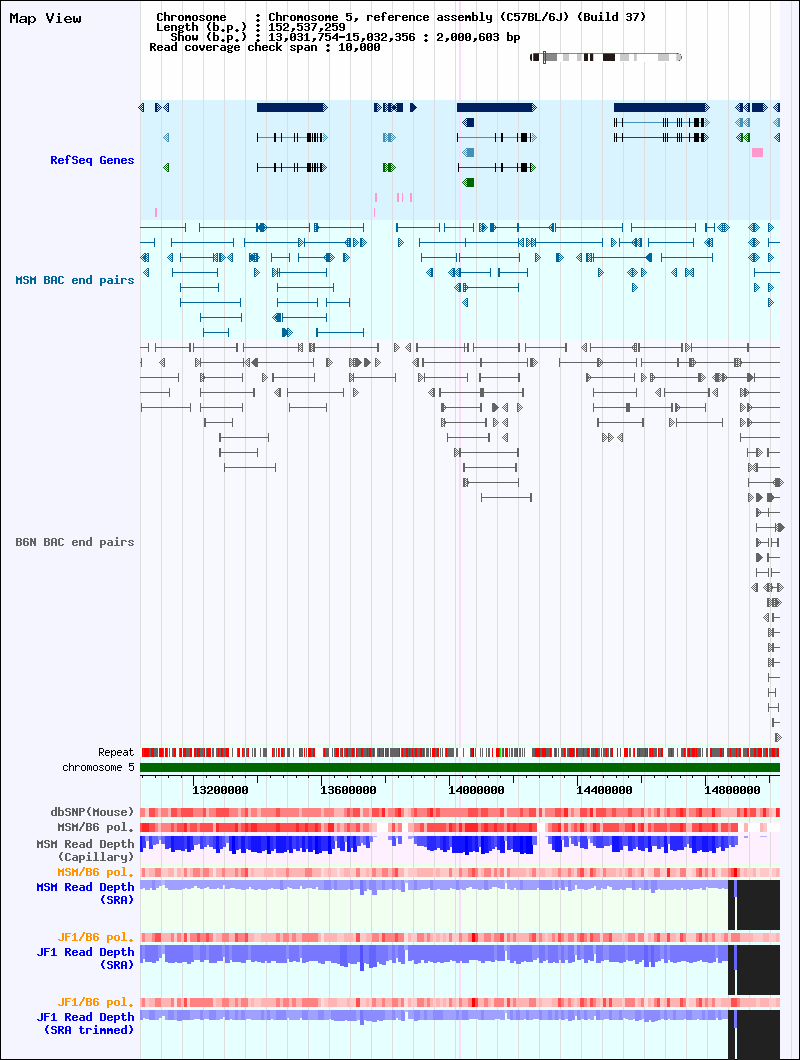This screenshot has height=1060, width=800.
Task: Click JF1/B6 pol. label above JF1 Read Depth (SRA)
Action: (x=96, y=937)
